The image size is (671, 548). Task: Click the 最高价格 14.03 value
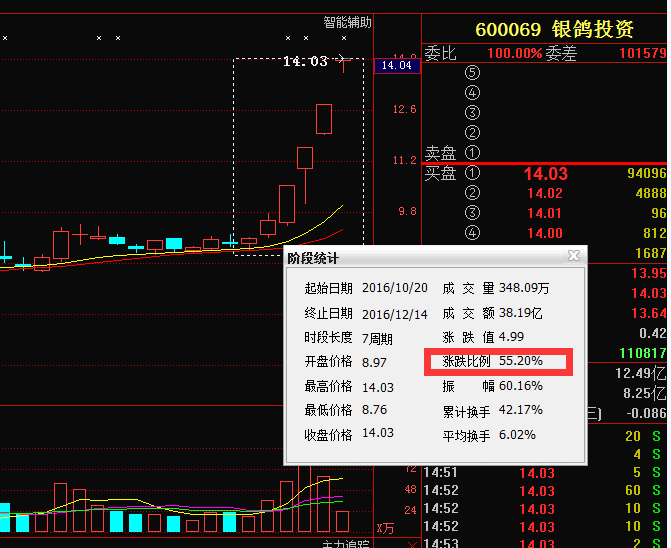point(377,387)
